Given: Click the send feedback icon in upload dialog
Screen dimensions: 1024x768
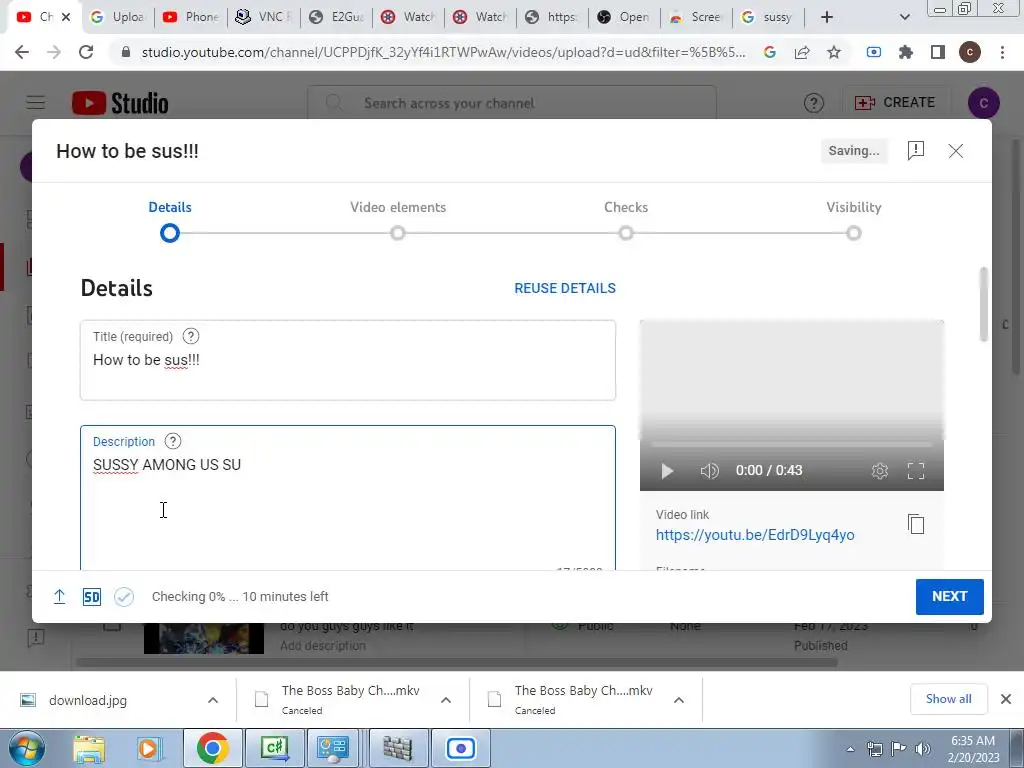Looking at the screenshot, I should (x=916, y=150).
